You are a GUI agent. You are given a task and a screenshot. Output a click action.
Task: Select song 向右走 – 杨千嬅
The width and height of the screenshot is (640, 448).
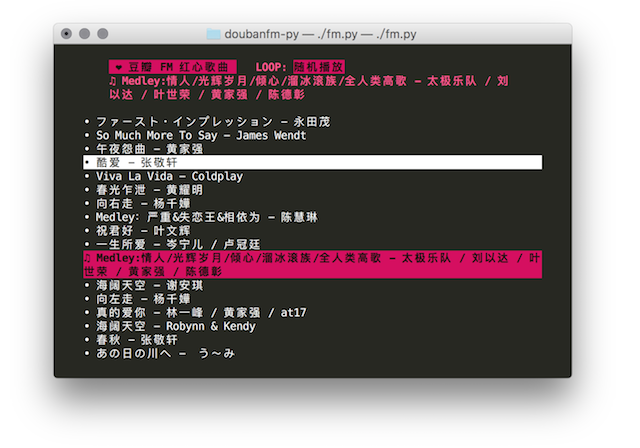pyautogui.click(x=138, y=203)
